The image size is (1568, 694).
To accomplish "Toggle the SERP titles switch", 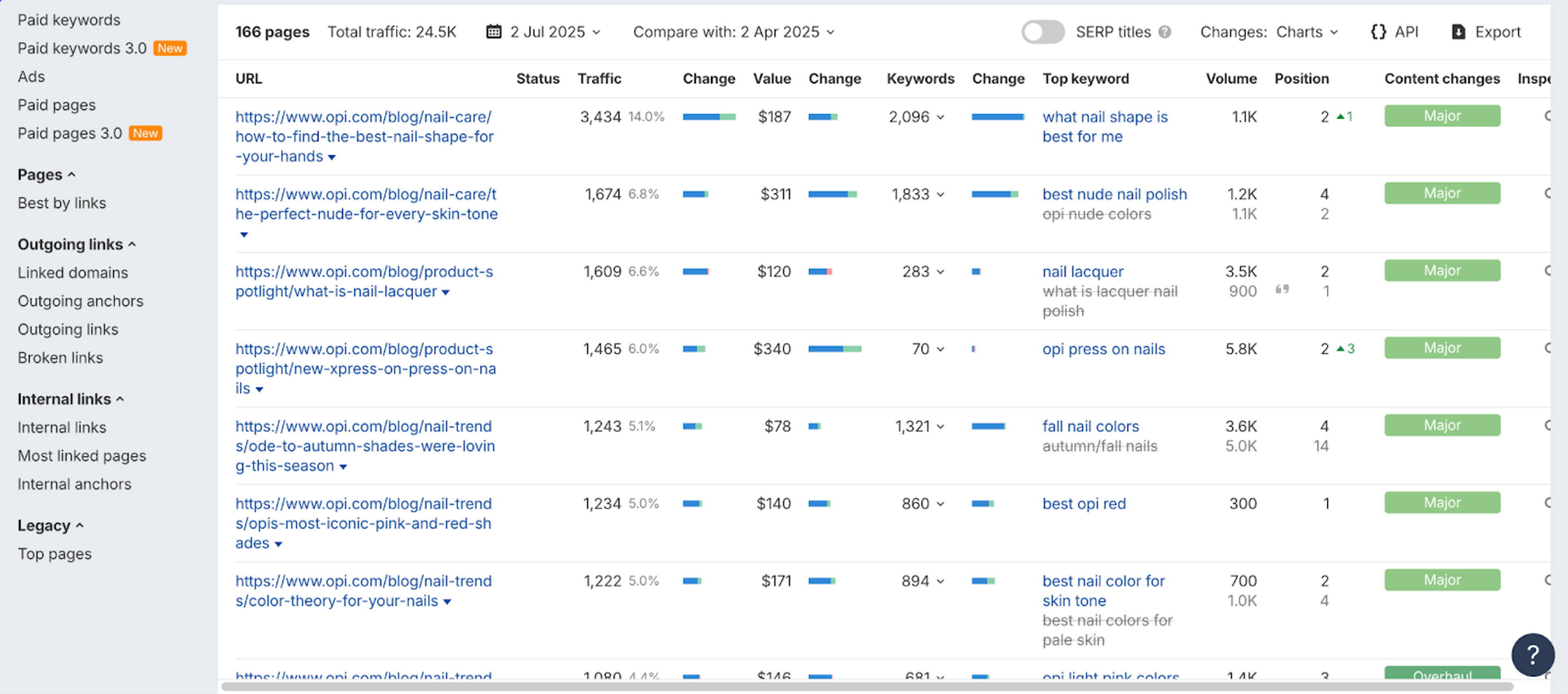I will 1043,31.
